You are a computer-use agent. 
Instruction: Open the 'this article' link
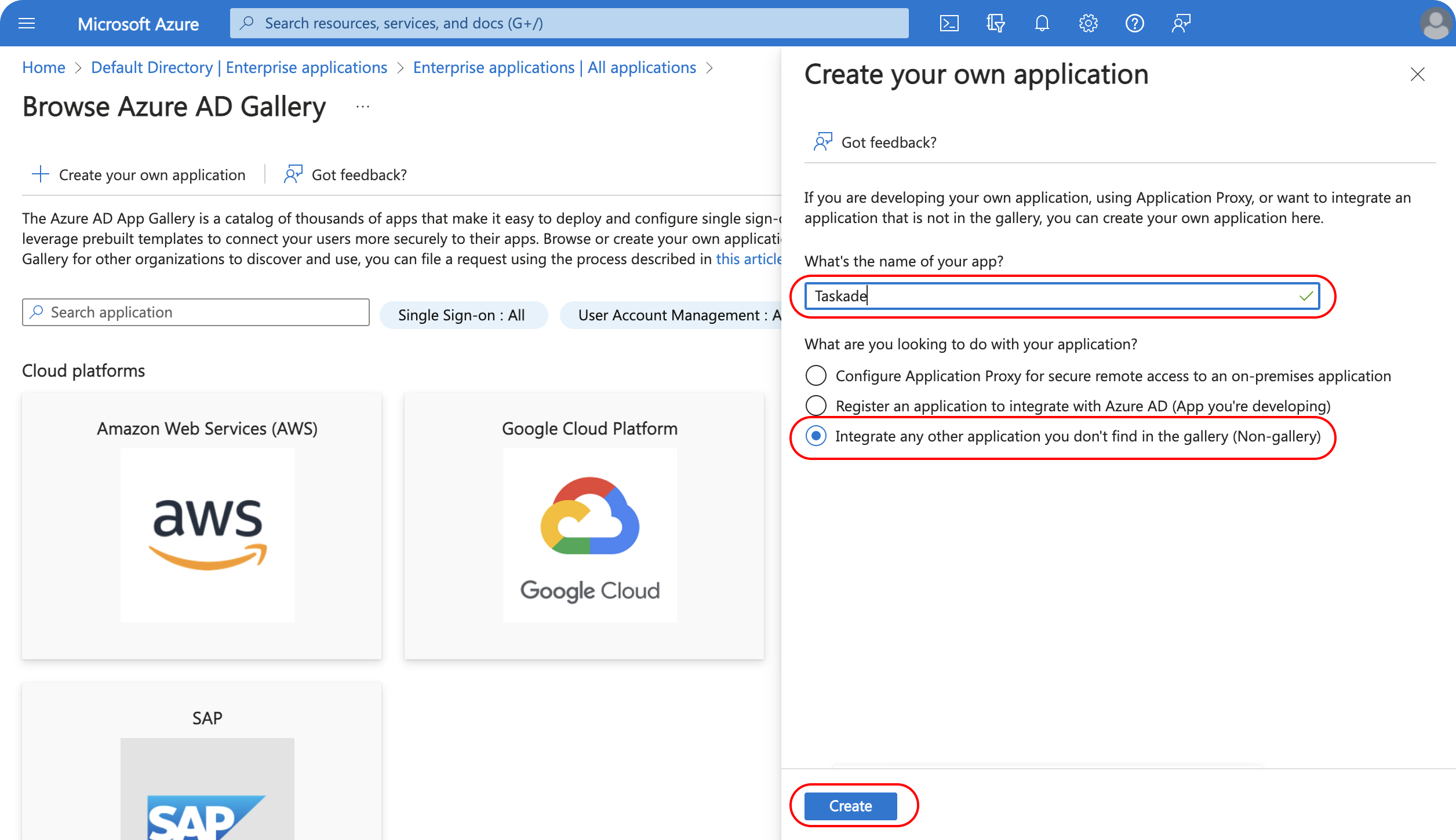[748, 259]
